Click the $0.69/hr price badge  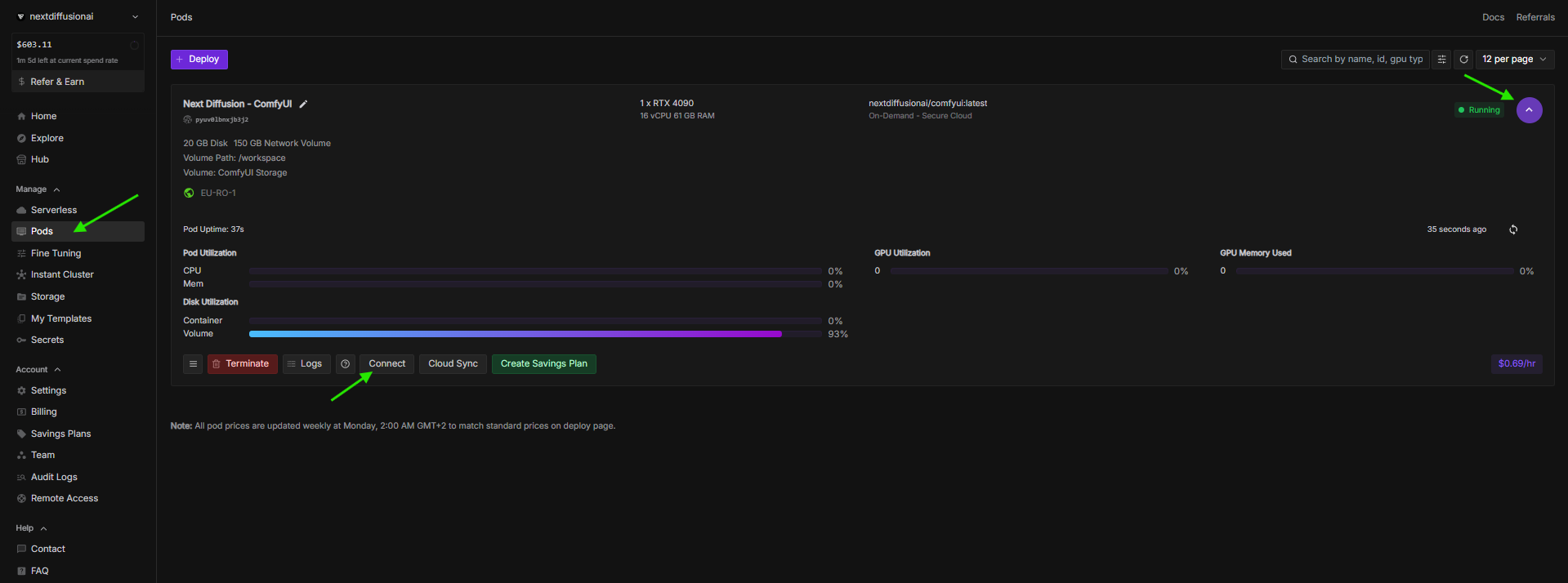pos(1517,364)
